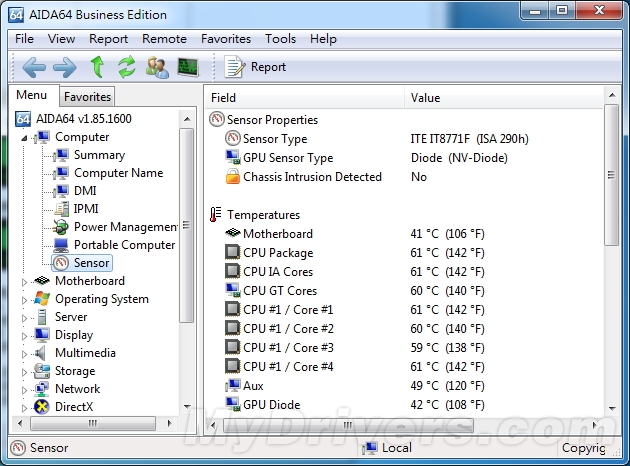
Task: Click the green Up arrow icon
Action: pyautogui.click(x=97, y=67)
